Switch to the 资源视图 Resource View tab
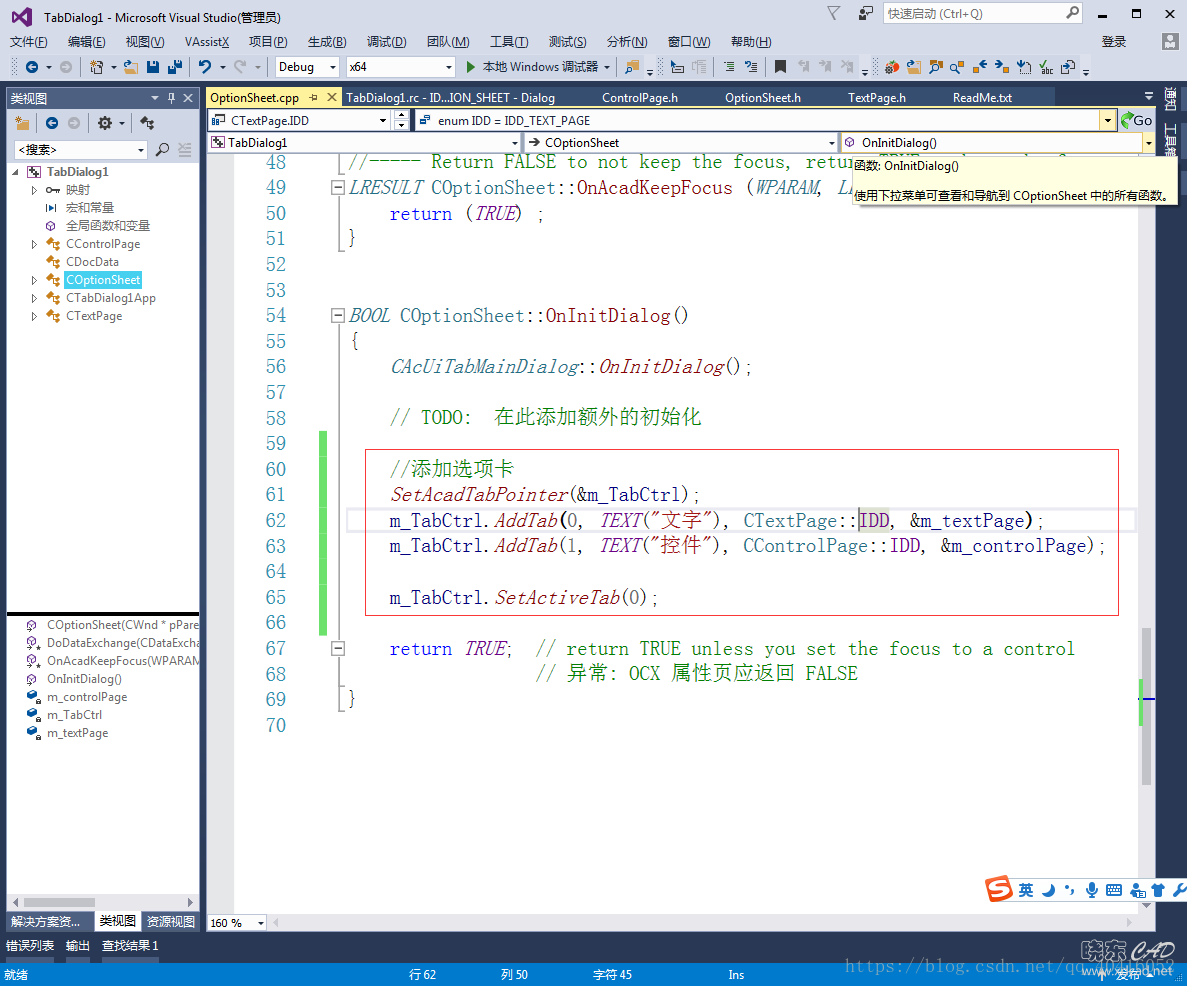 click(x=170, y=921)
